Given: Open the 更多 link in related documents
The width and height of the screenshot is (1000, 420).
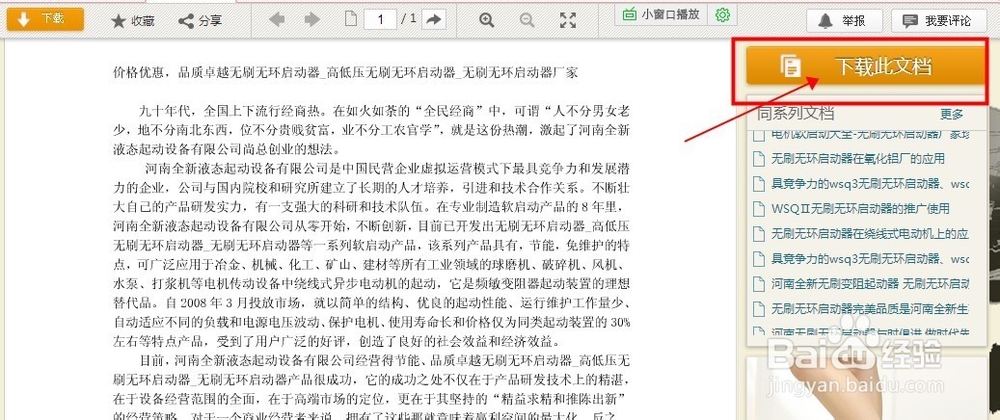Looking at the screenshot, I should tap(952, 114).
